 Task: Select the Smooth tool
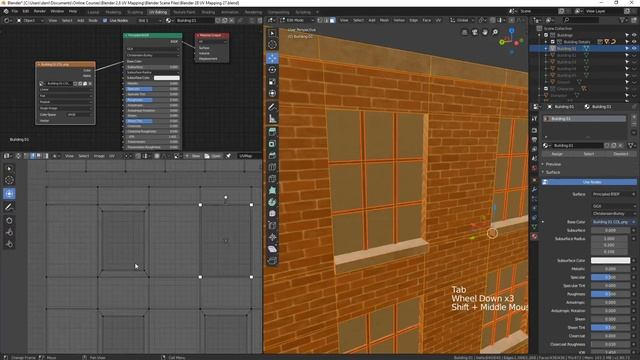(x=272, y=214)
